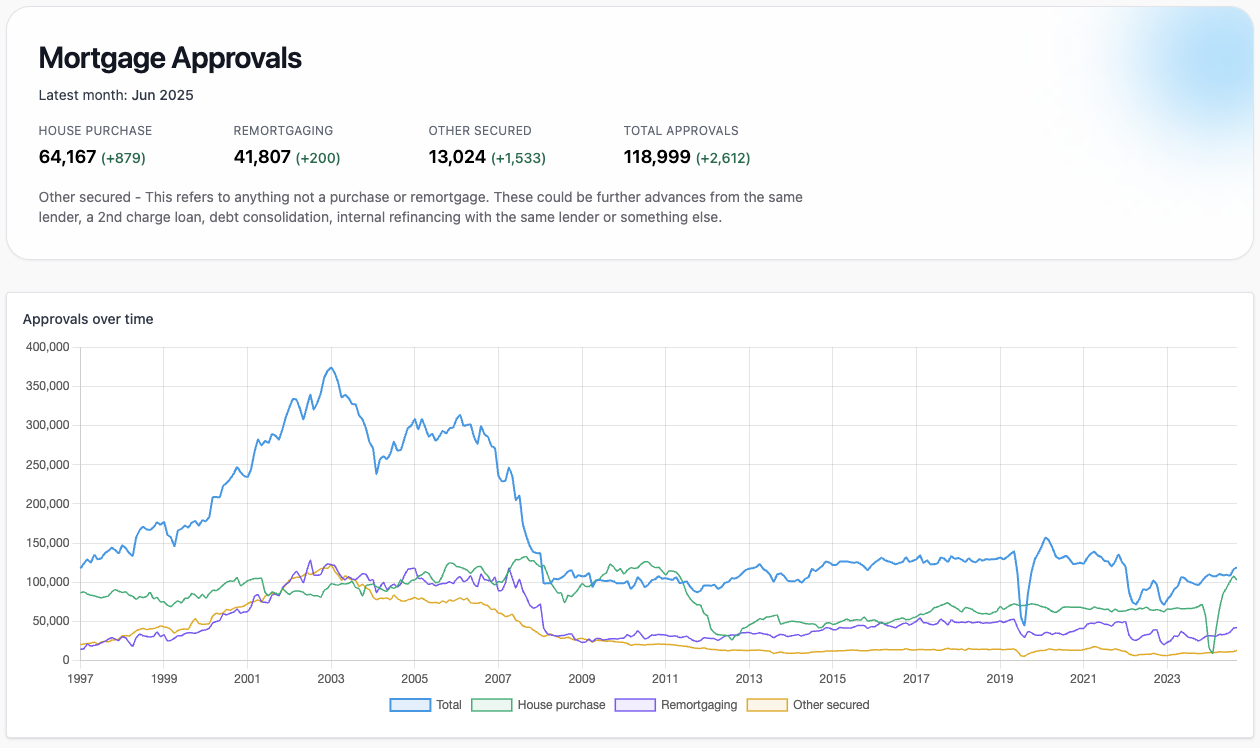Click the 2003 x-axis label
1260x748 pixels.
331,679
